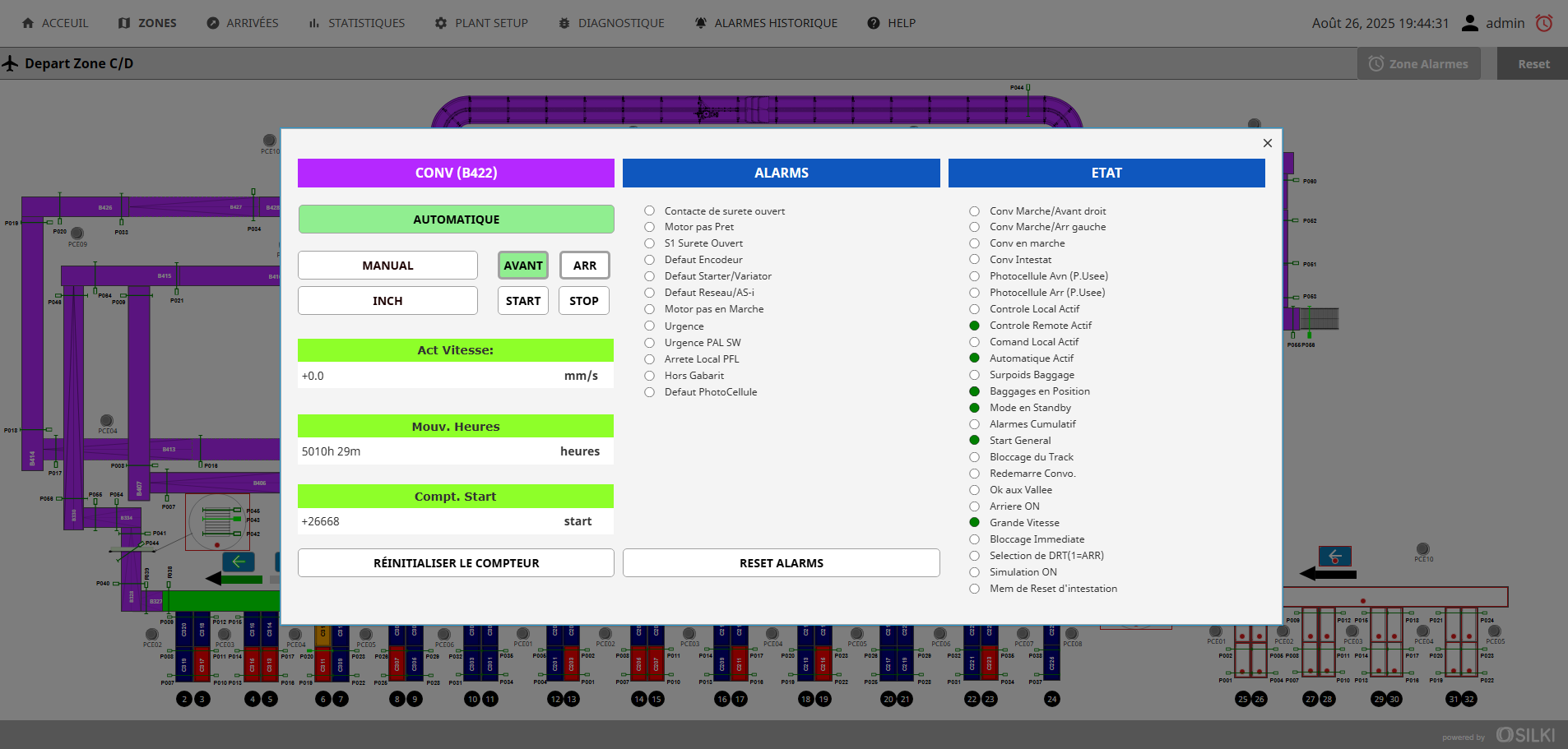1568x749 pixels.
Task: Open STATISTIQUES page
Action: click(x=356, y=23)
